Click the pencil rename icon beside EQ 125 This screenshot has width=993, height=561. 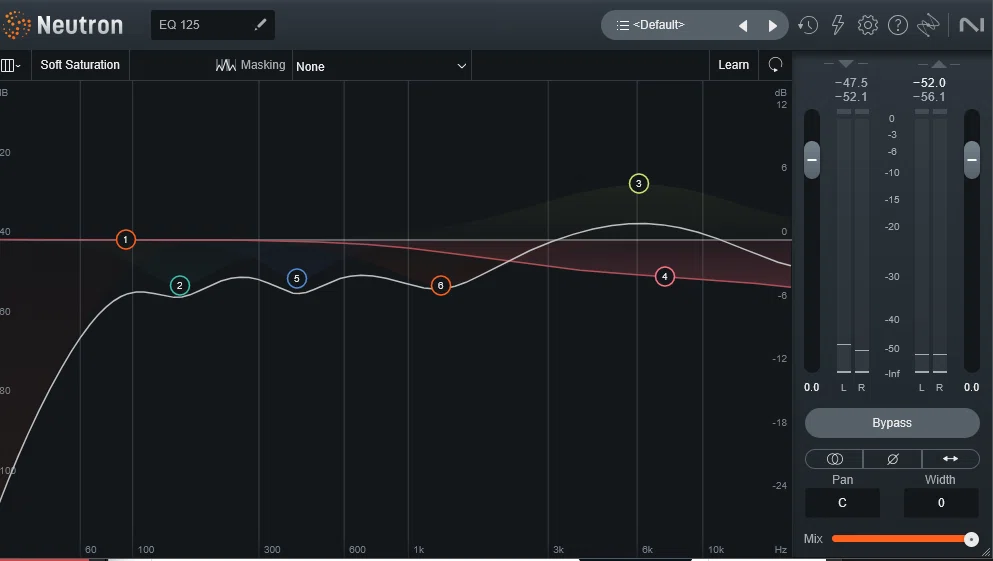pos(260,25)
